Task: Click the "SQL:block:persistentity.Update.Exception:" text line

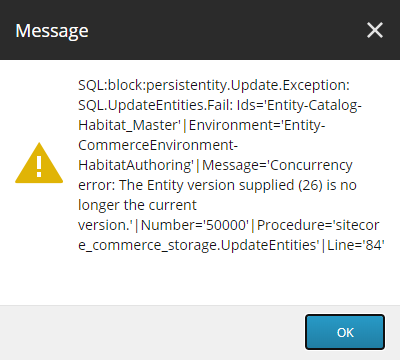Action: tap(214, 85)
